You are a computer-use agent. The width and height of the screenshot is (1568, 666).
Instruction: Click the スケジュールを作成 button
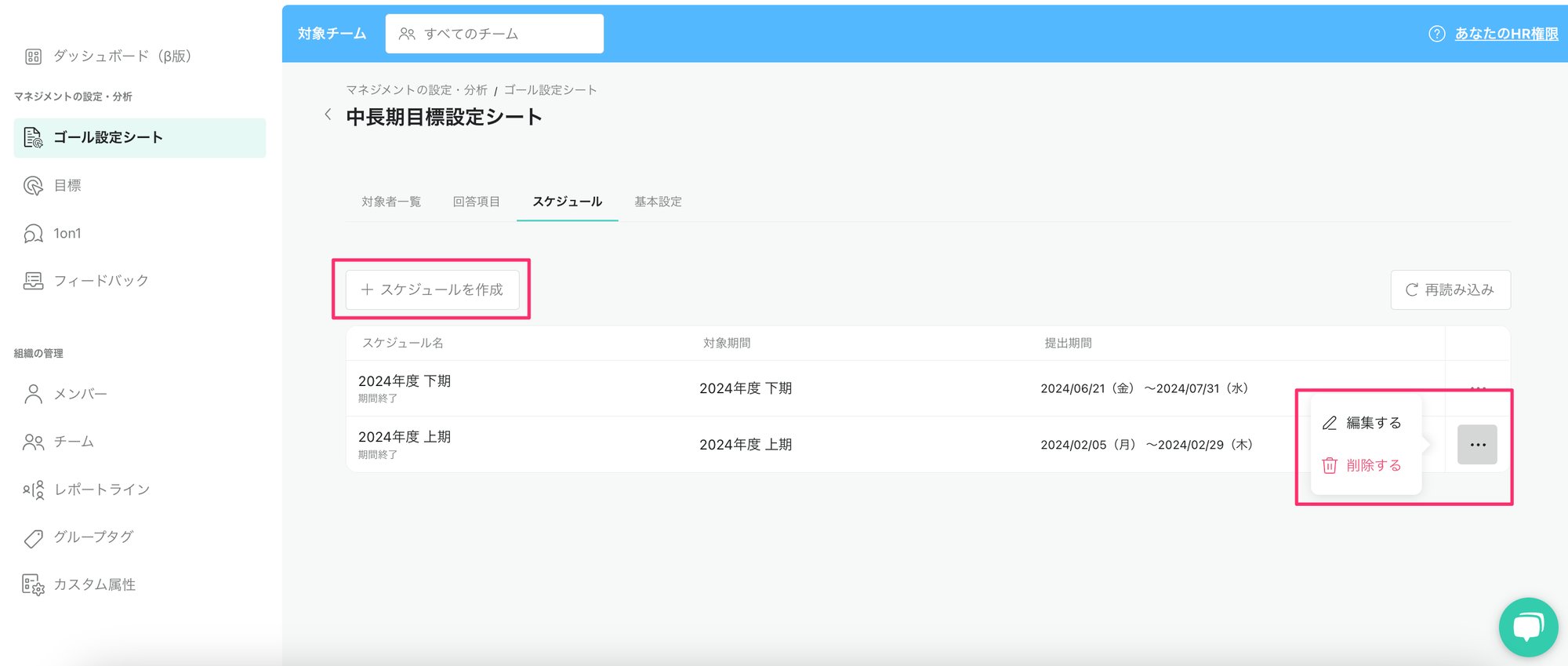432,289
